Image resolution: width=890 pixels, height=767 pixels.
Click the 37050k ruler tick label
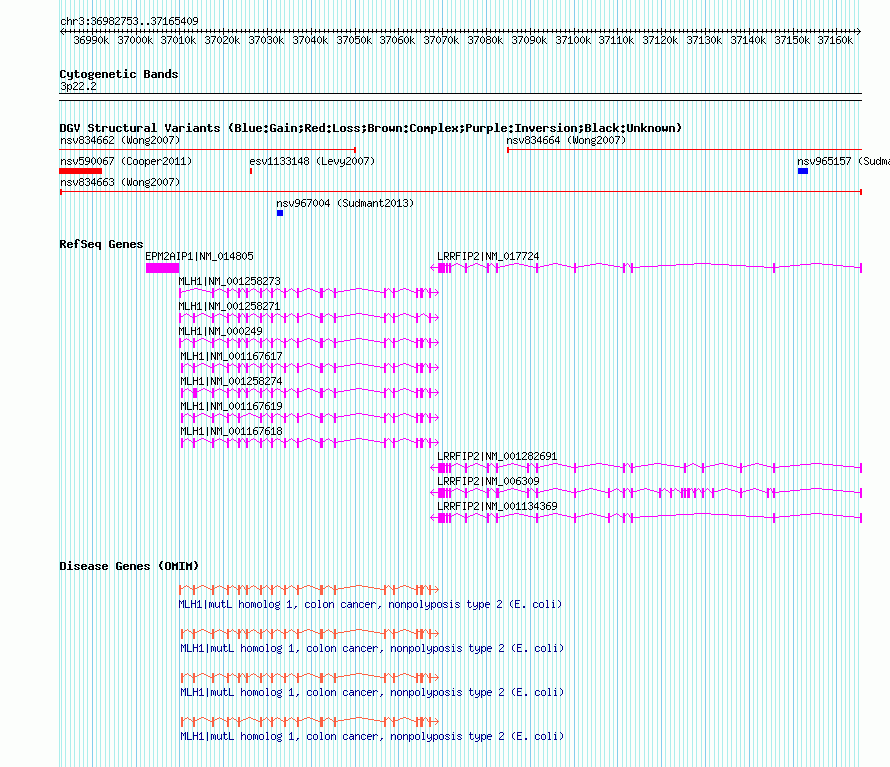pos(354,40)
